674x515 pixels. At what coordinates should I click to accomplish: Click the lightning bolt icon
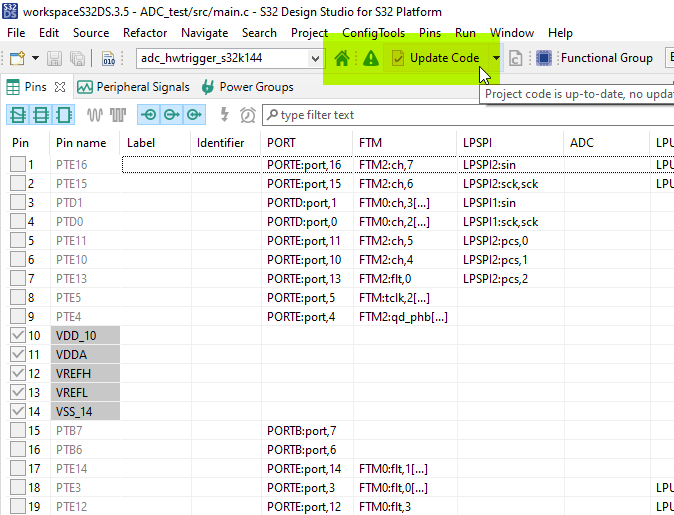pyautogui.click(x=224, y=115)
